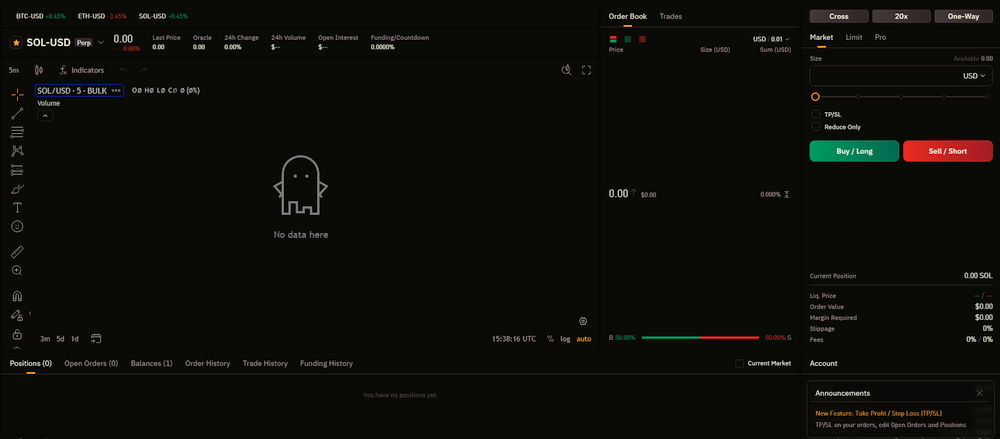Enable the Reduce Only checkbox
Screen dimensions: 1000x439
[x=816, y=127]
